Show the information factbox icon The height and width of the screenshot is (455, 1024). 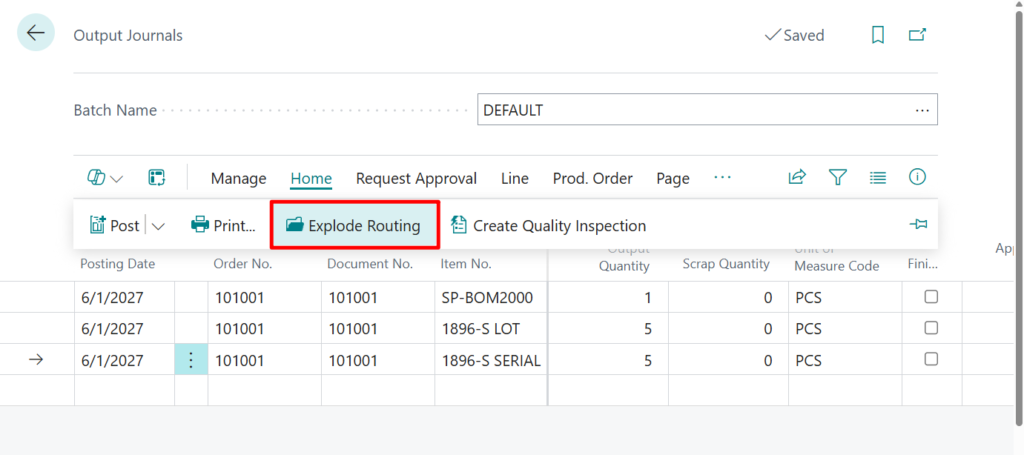917,178
